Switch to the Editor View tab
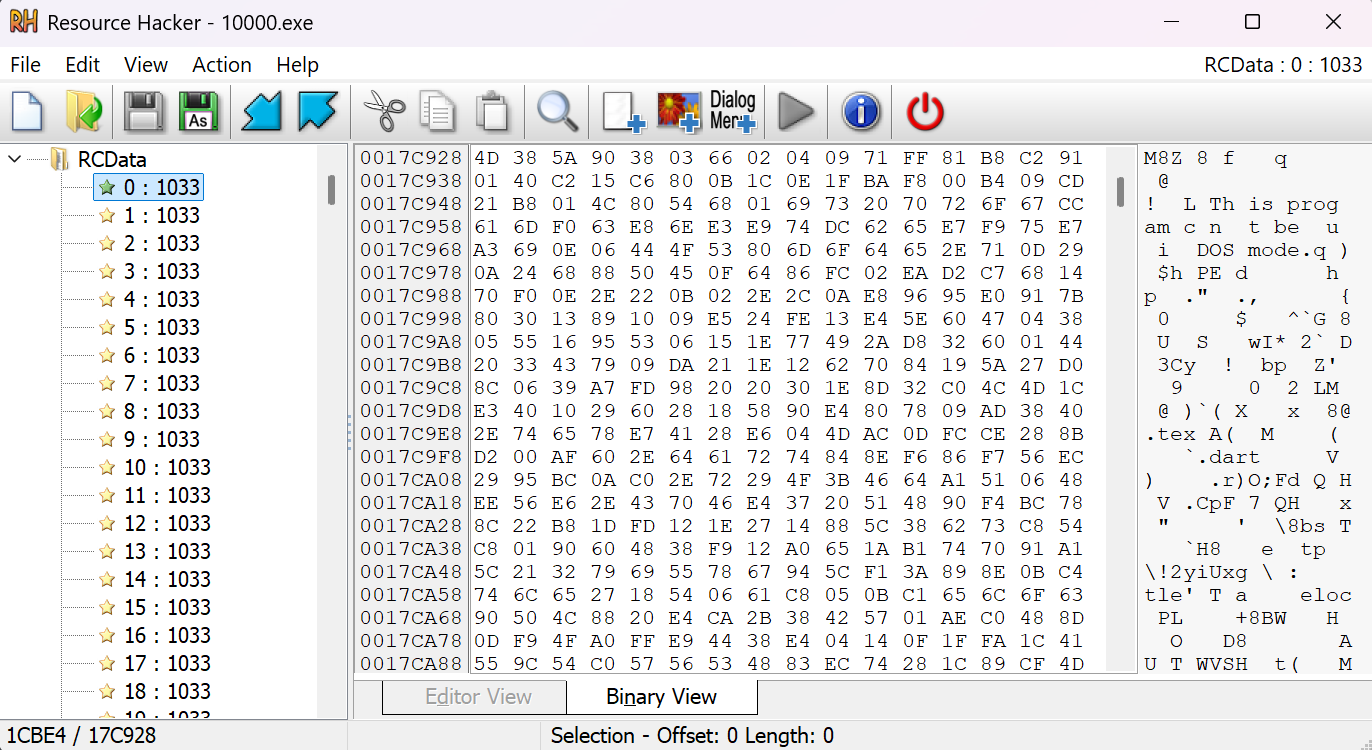The width and height of the screenshot is (1372, 750). (x=473, y=697)
